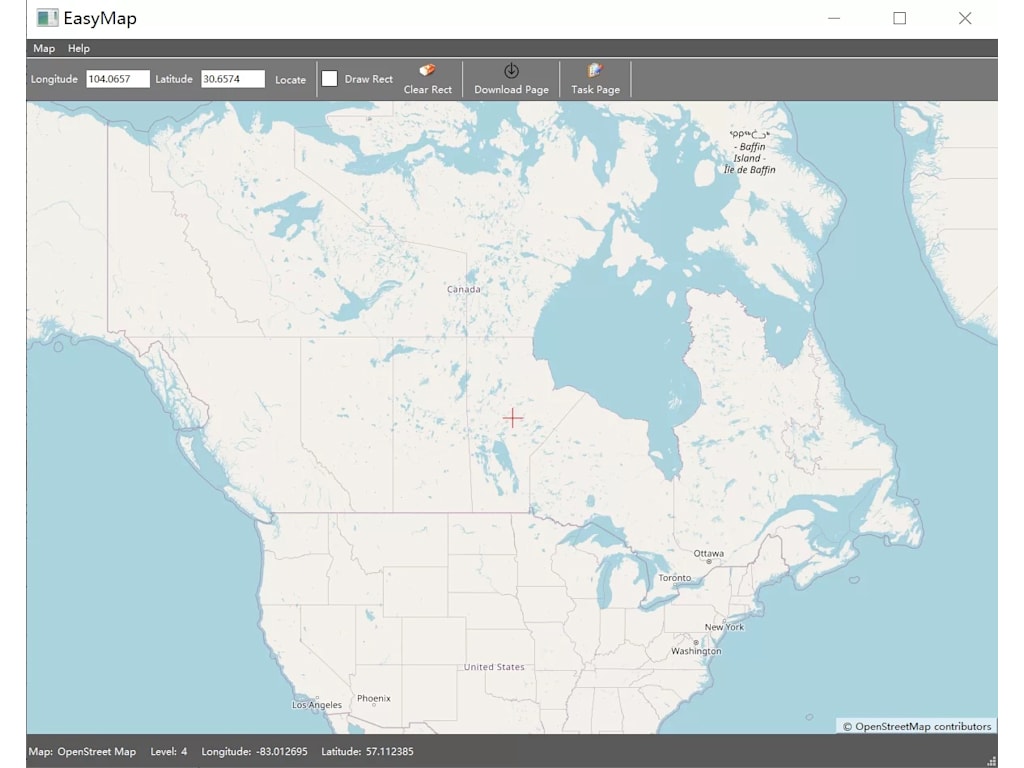1024x768 pixels.
Task: Click the Toronto label on the map
Action: 676,577
